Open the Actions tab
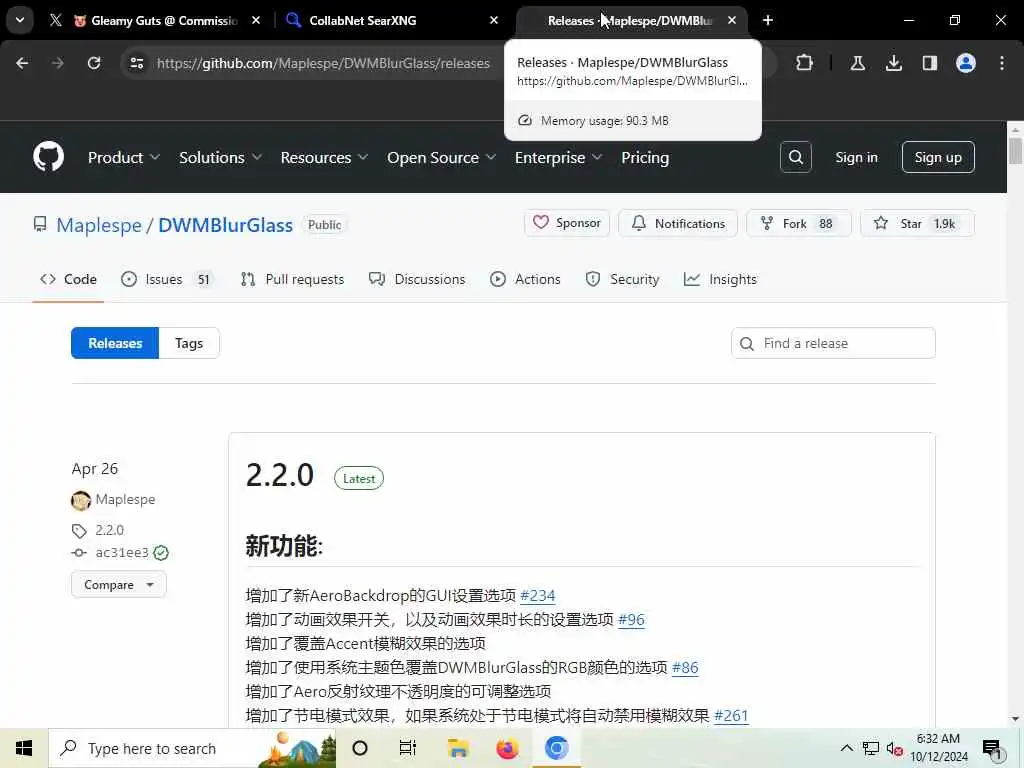Screen dimensions: 1024x768 [x=525, y=279]
